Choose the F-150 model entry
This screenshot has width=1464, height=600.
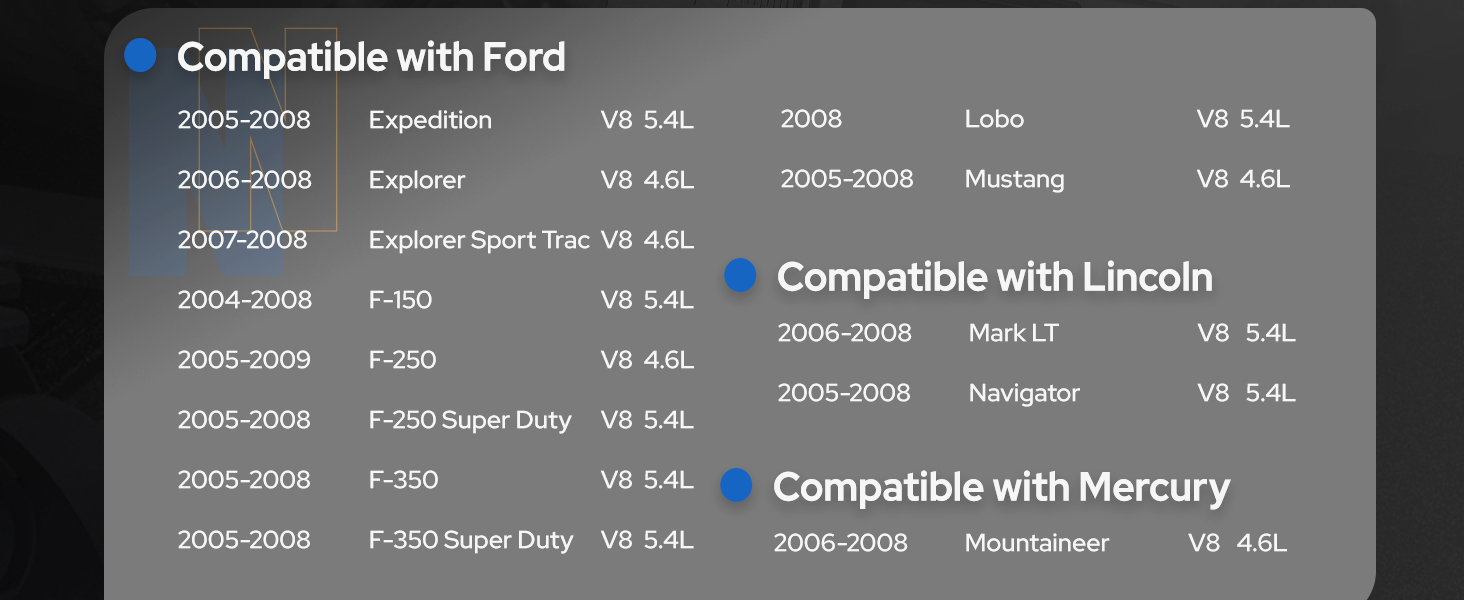[400, 300]
